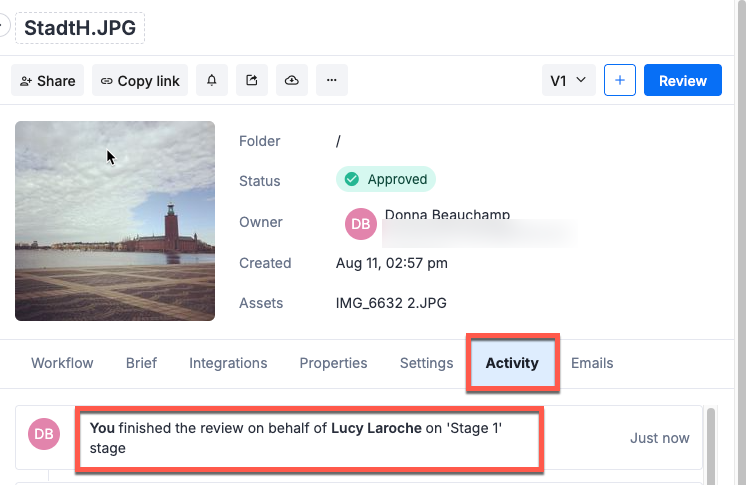Switch to the Workflow tab

point(62,363)
